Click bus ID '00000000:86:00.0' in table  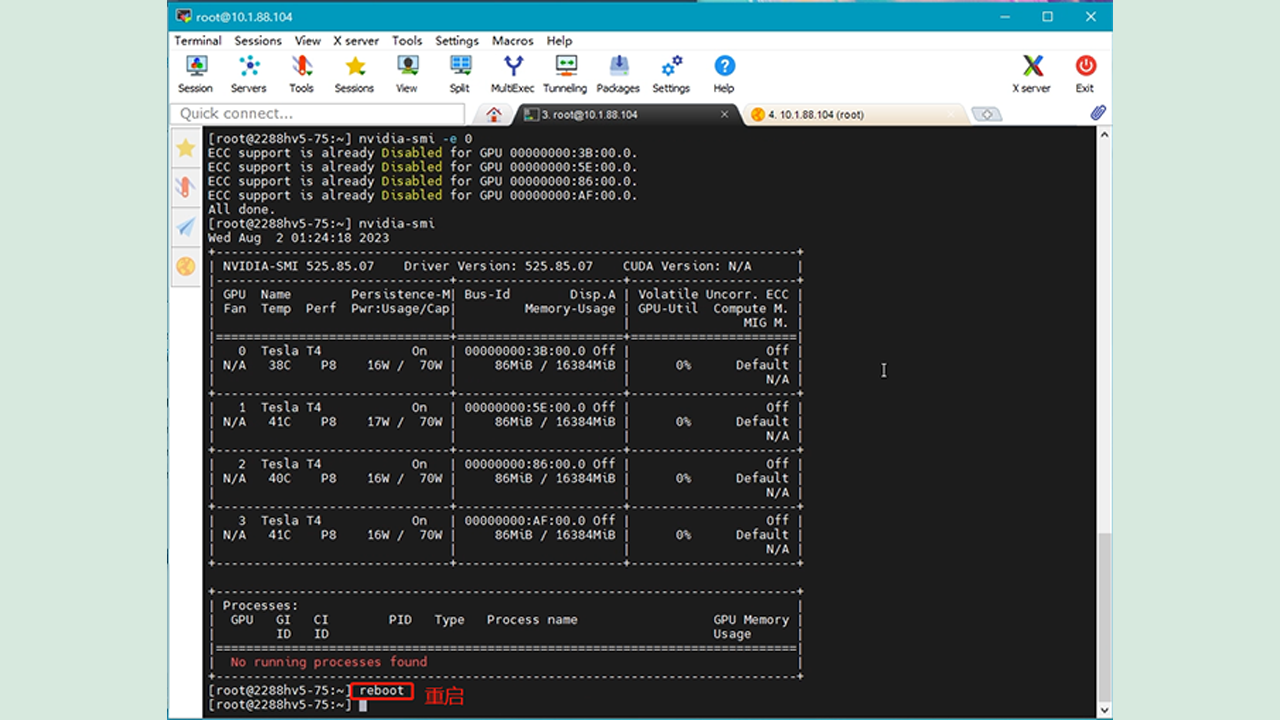coord(525,464)
